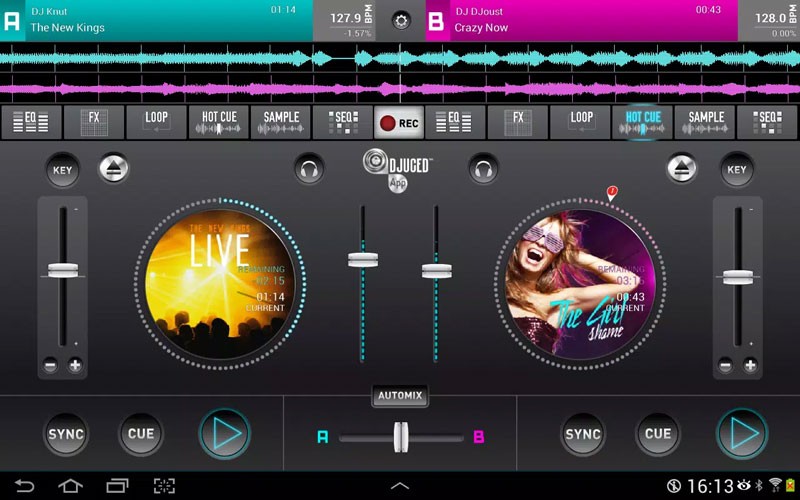Open the deck A EQ tab
The height and width of the screenshot is (500, 800).
(x=30, y=122)
